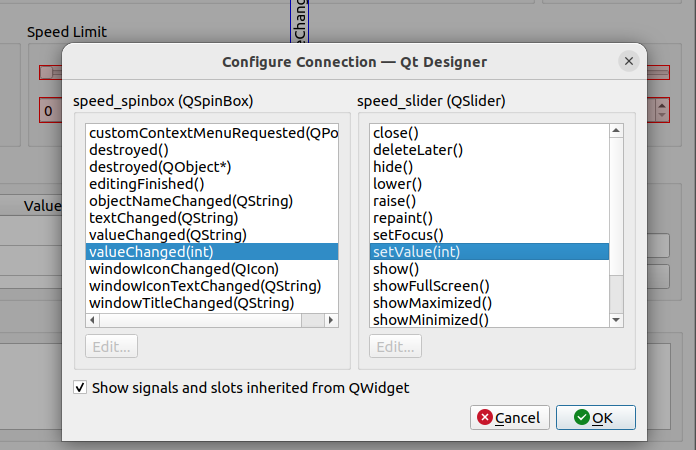Select repaint() slot
This screenshot has width=696, height=450.
[x=490, y=218]
